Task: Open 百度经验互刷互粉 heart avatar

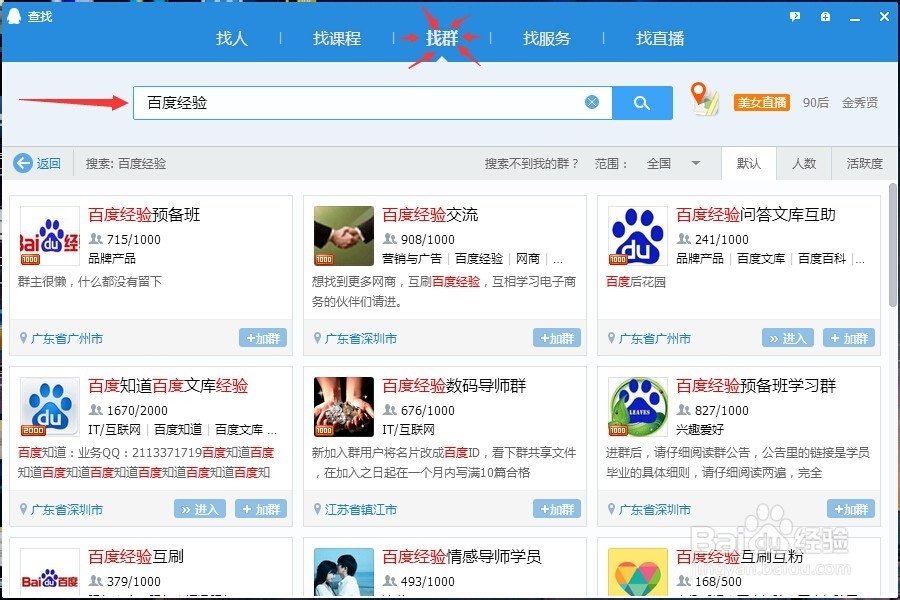Action: 638,571
